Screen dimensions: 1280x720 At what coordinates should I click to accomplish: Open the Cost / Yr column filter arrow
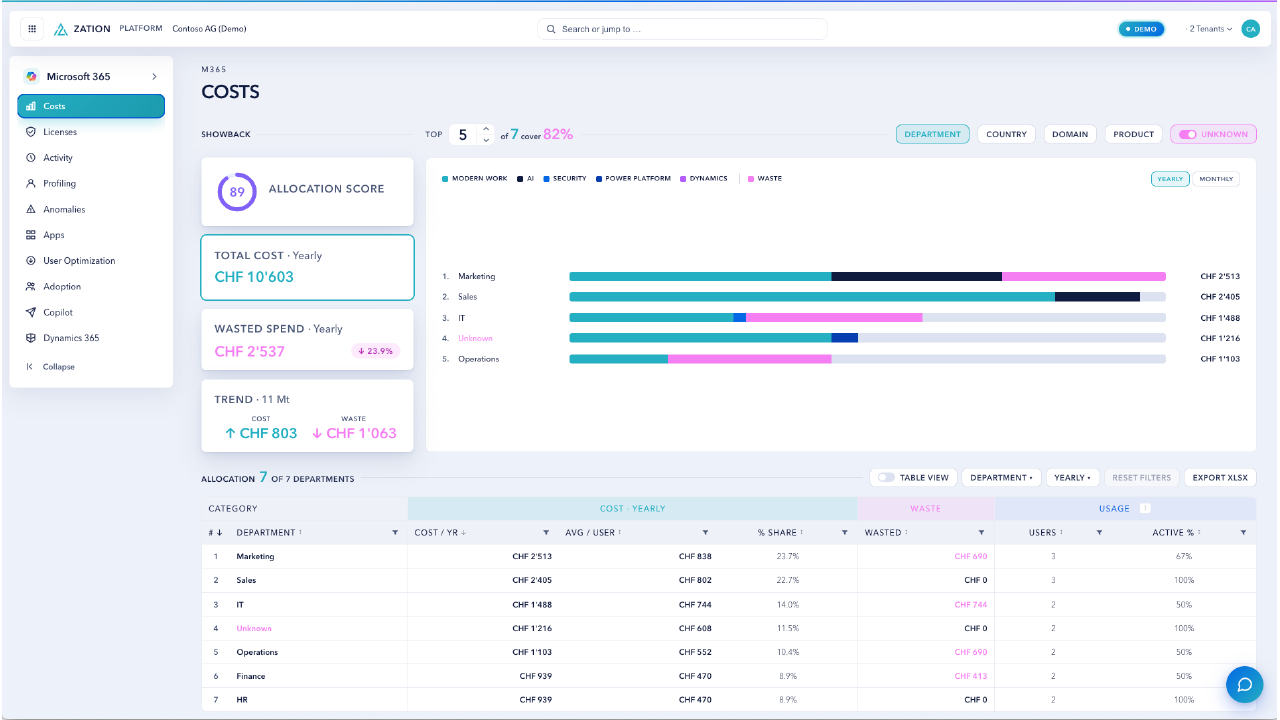(x=546, y=533)
